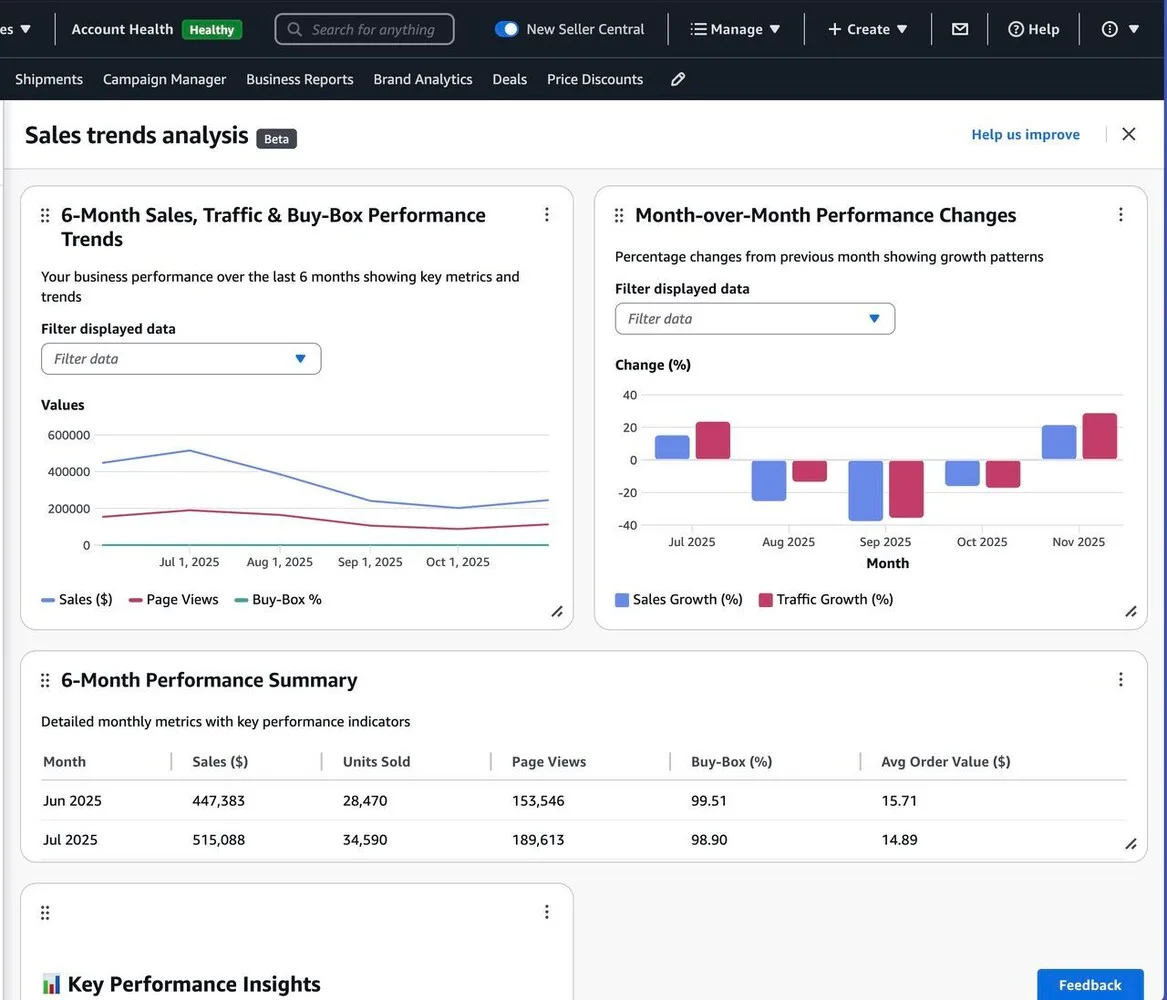This screenshot has height=1000, width=1167.
Task: Click Buy-Box value 99.51
Action: [x=709, y=801]
